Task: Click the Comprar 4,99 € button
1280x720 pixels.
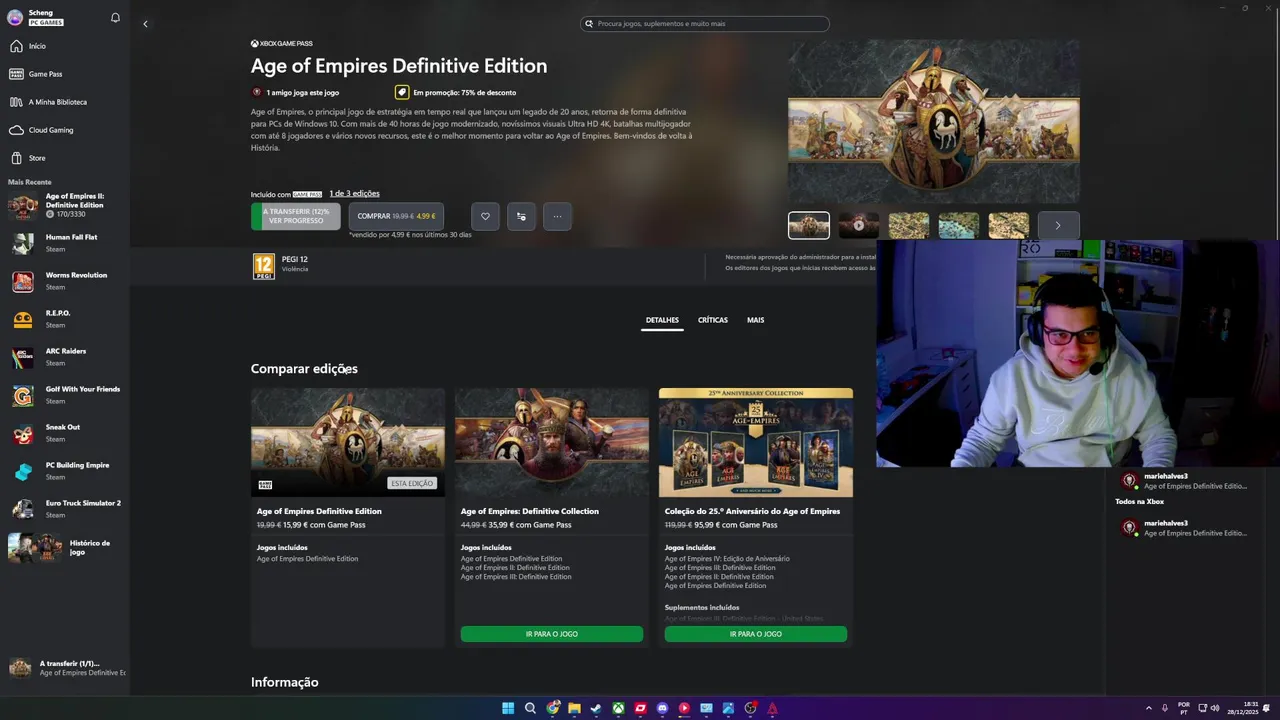Action: coord(396,216)
